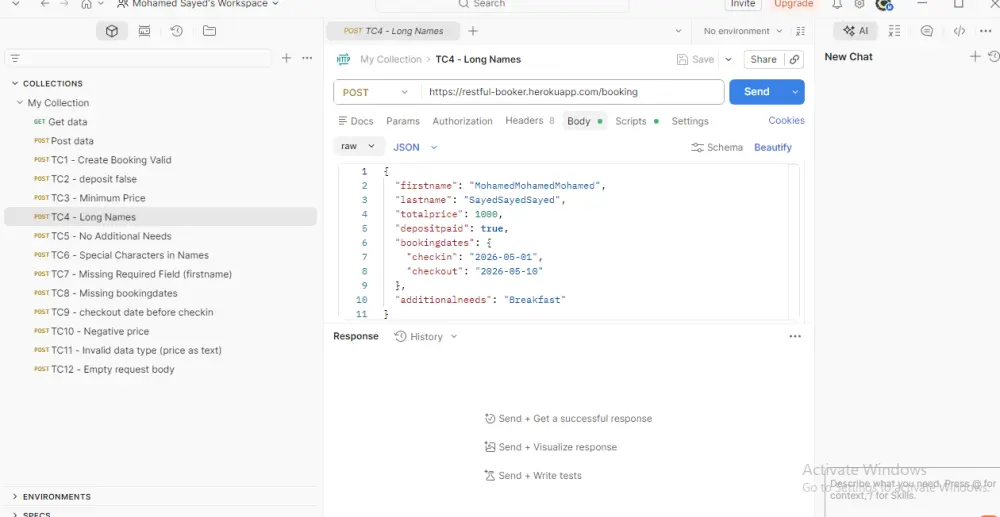This screenshot has width=1000, height=517.
Task: Open the folder icon in sidebar toolbar
Action: pyautogui.click(x=209, y=31)
